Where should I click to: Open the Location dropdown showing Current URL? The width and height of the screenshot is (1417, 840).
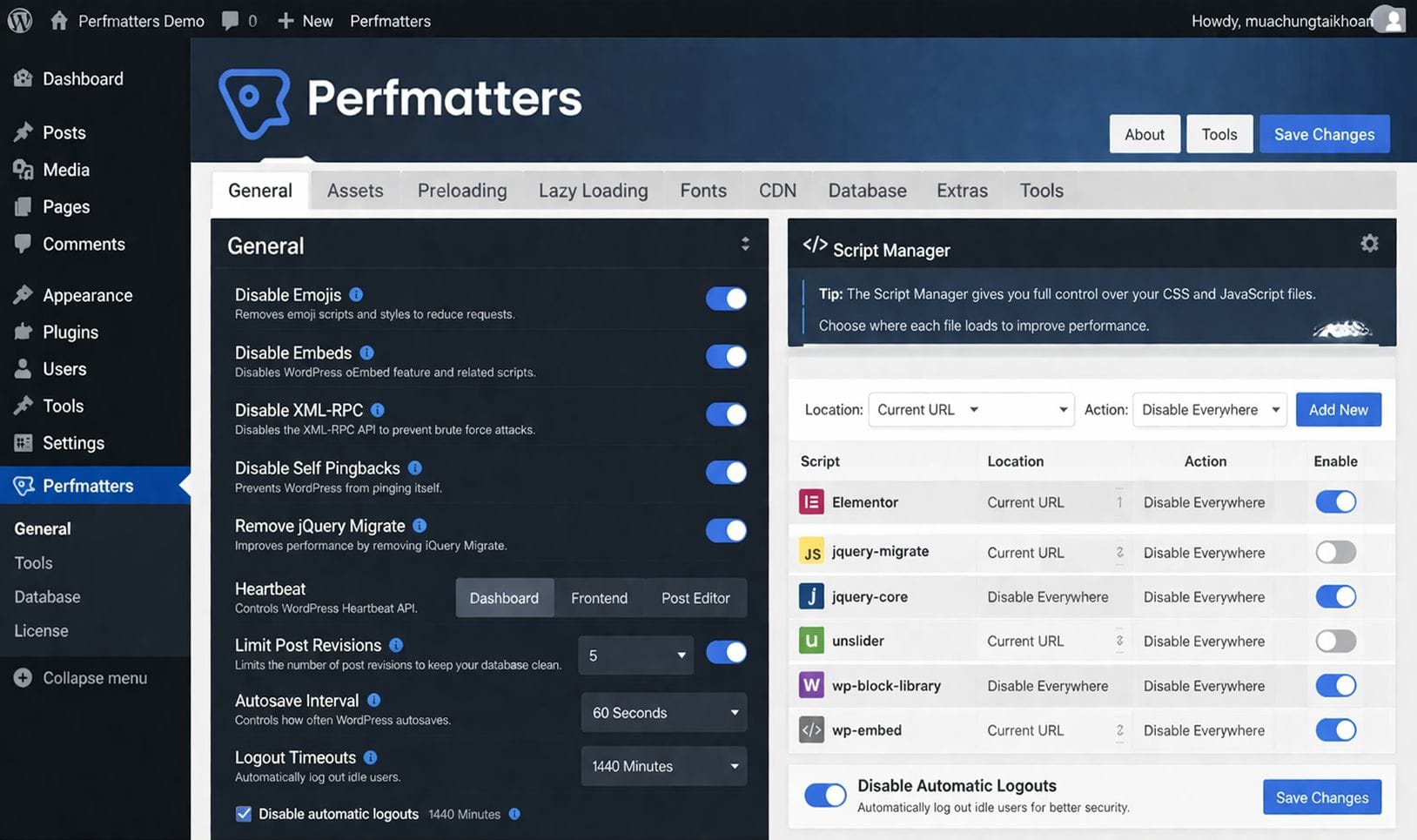coord(970,409)
